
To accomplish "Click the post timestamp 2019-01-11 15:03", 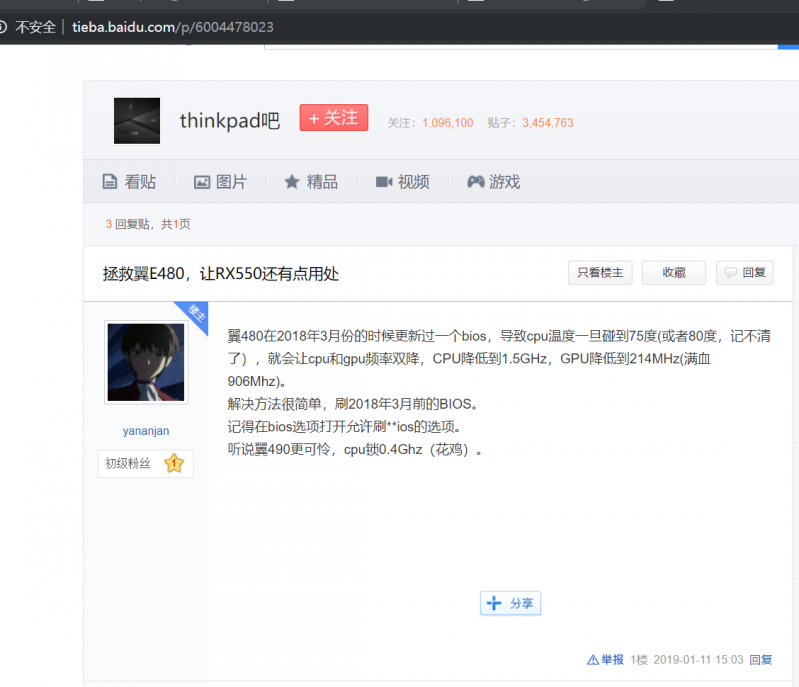I will pos(698,660).
